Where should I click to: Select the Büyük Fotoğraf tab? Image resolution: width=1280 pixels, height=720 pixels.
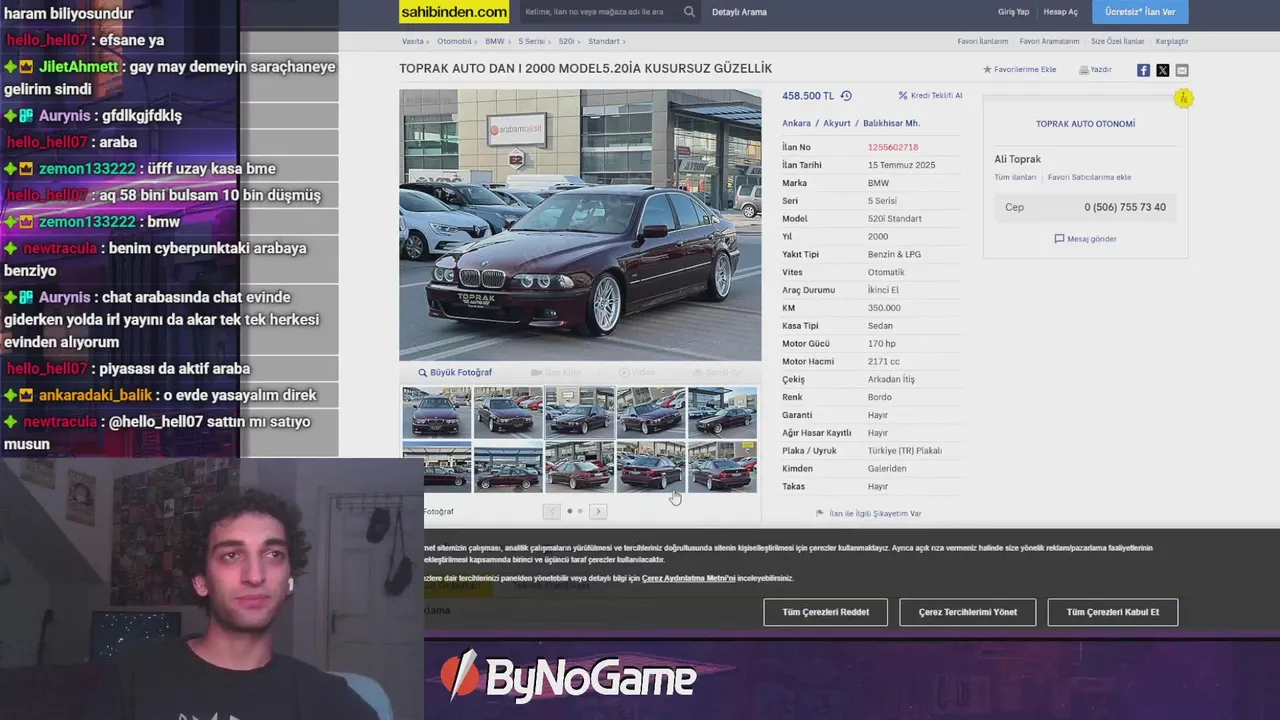pyautogui.click(x=455, y=372)
